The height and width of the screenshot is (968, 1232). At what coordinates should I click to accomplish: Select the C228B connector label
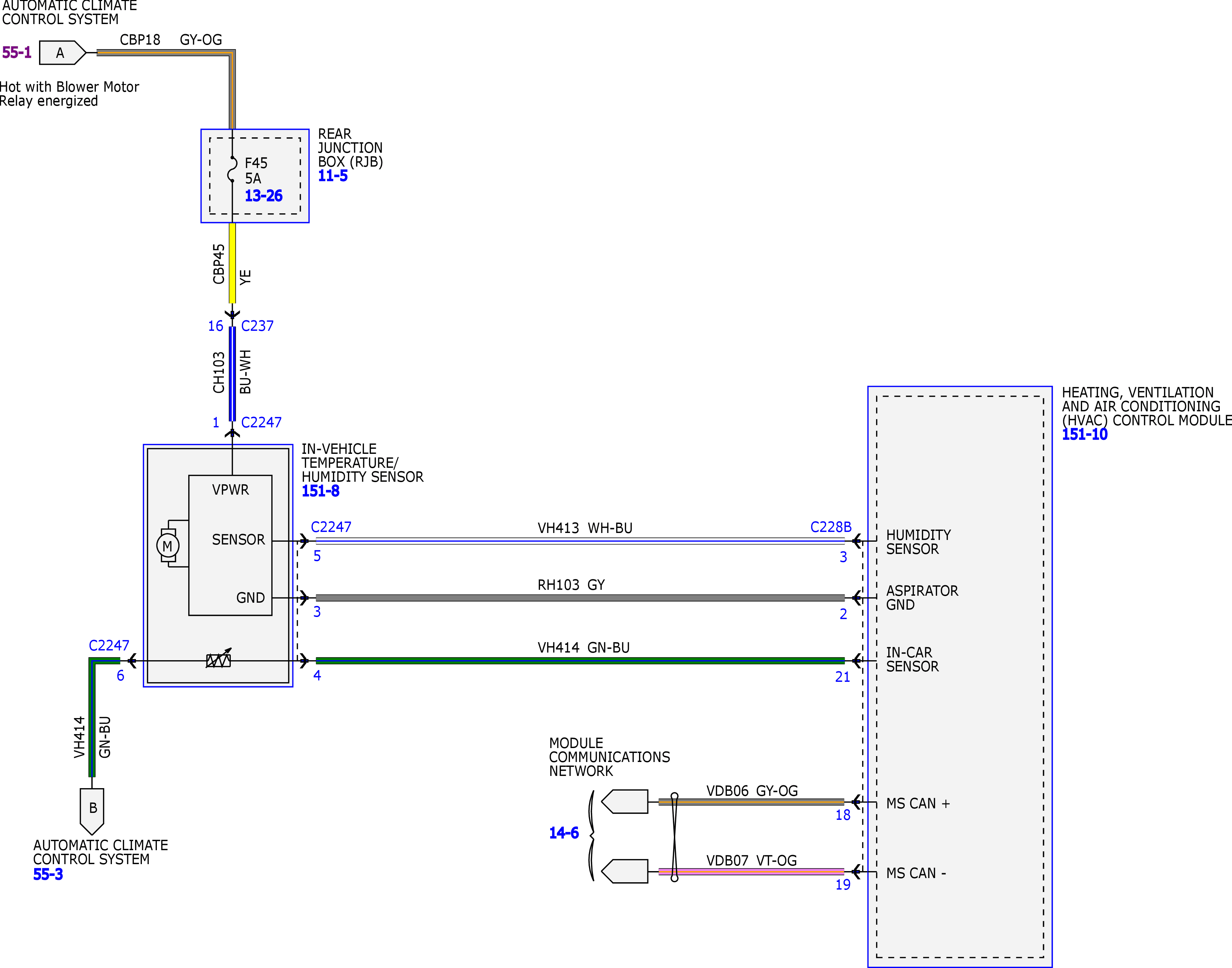(831, 527)
